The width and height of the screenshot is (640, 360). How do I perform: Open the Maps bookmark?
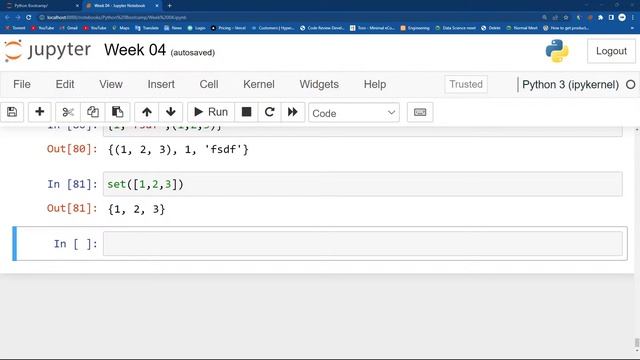click(121, 28)
